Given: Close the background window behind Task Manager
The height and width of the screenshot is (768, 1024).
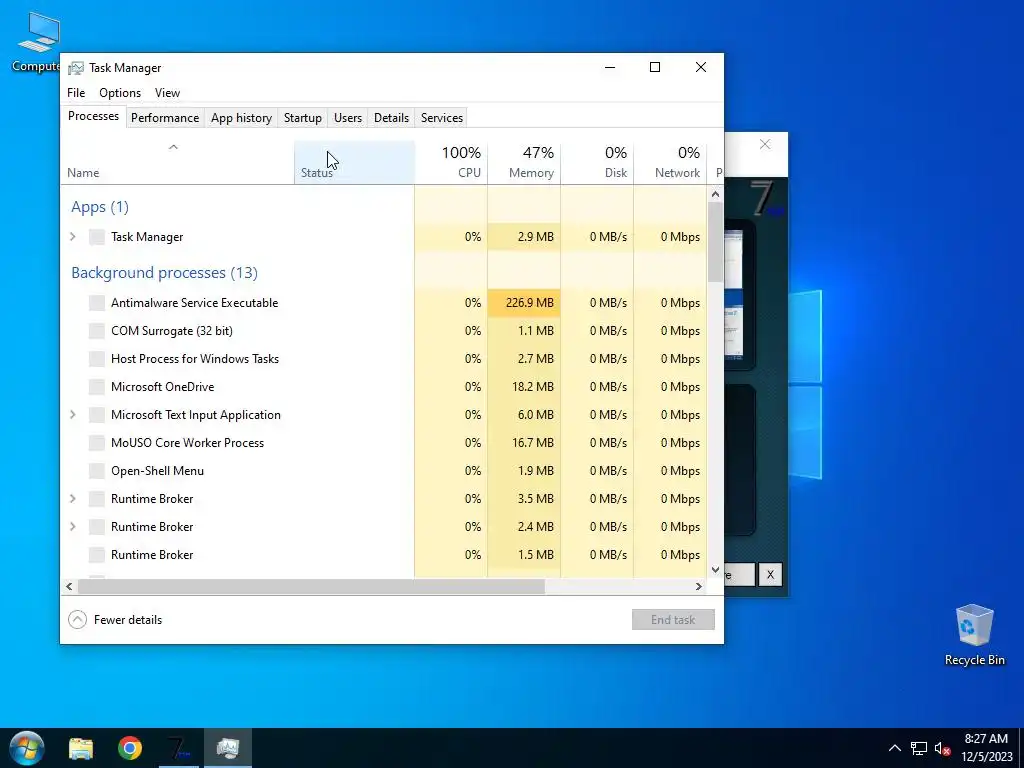Looking at the screenshot, I should [x=765, y=144].
